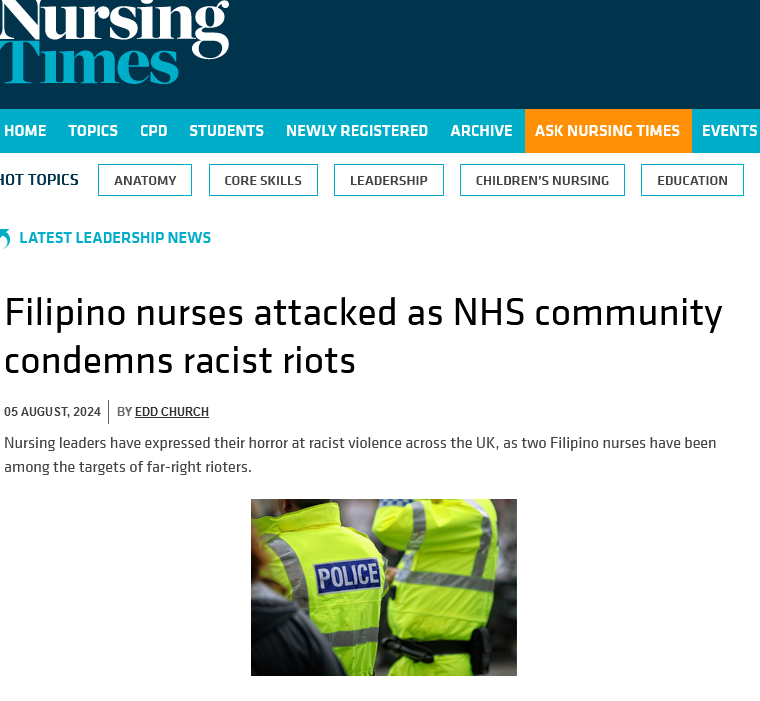Click the Hot Topics label

pyautogui.click(x=39, y=180)
